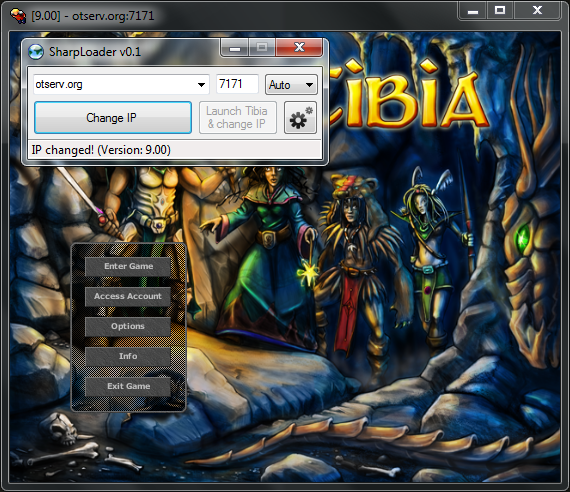Click Enter Game in Tibia menu
Screen dimensions: 570x492
(128, 266)
